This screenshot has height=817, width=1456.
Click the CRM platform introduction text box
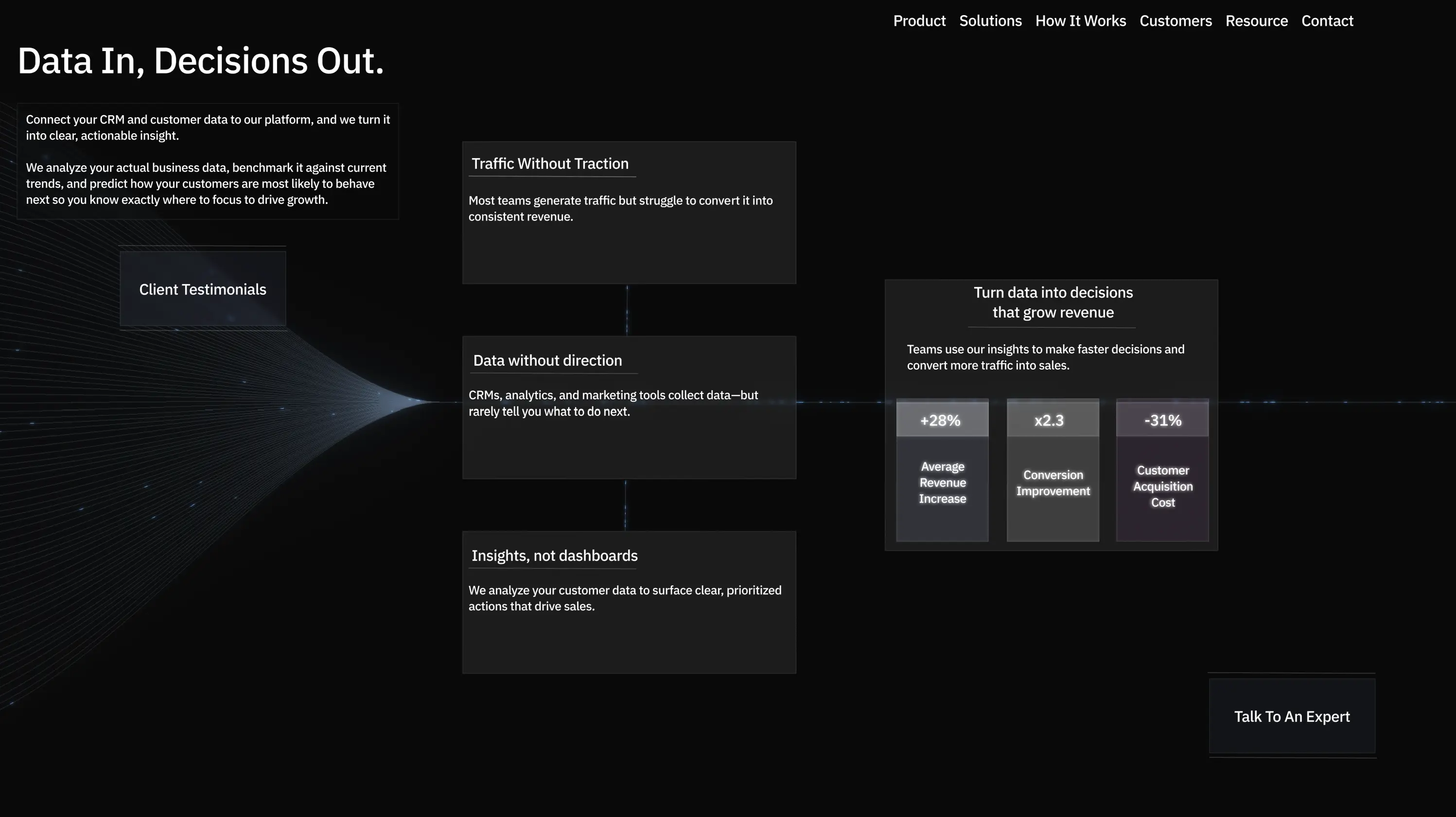[x=208, y=160]
